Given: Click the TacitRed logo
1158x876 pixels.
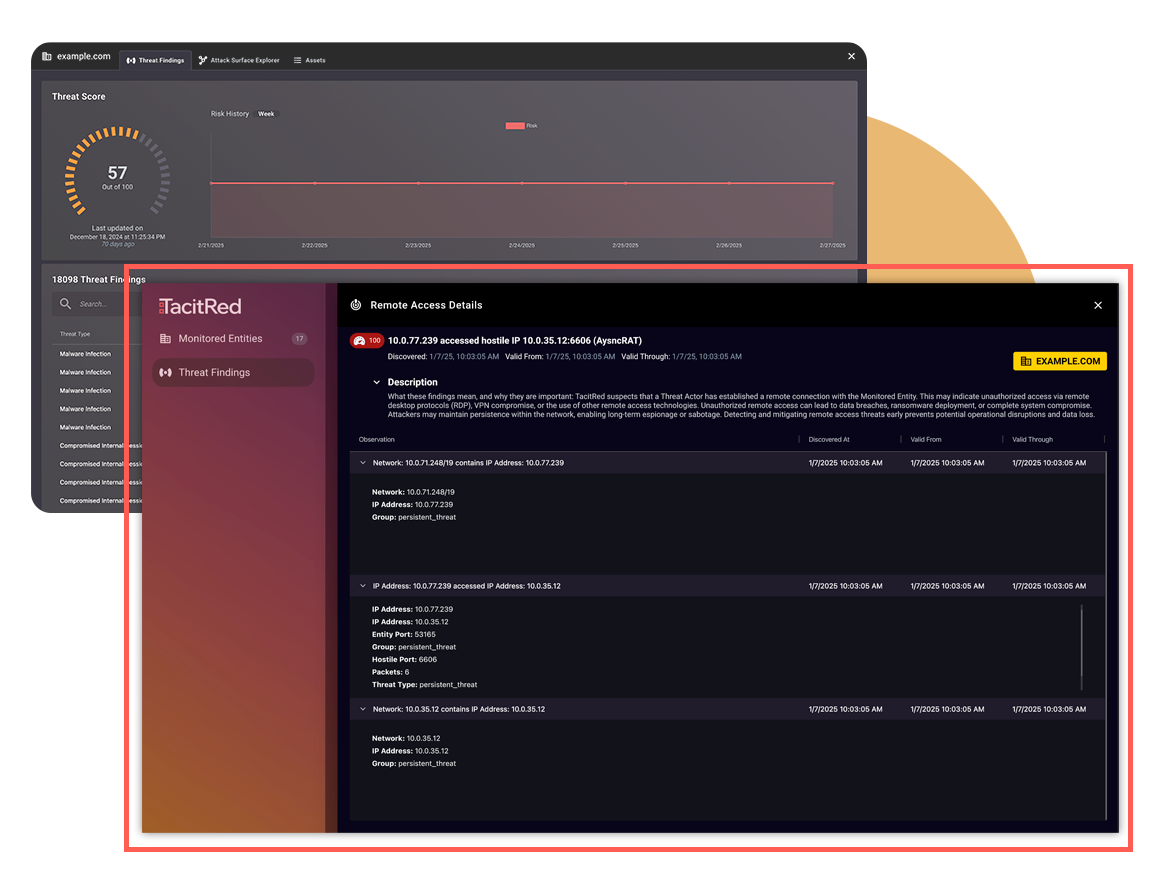Looking at the screenshot, I should (x=200, y=306).
